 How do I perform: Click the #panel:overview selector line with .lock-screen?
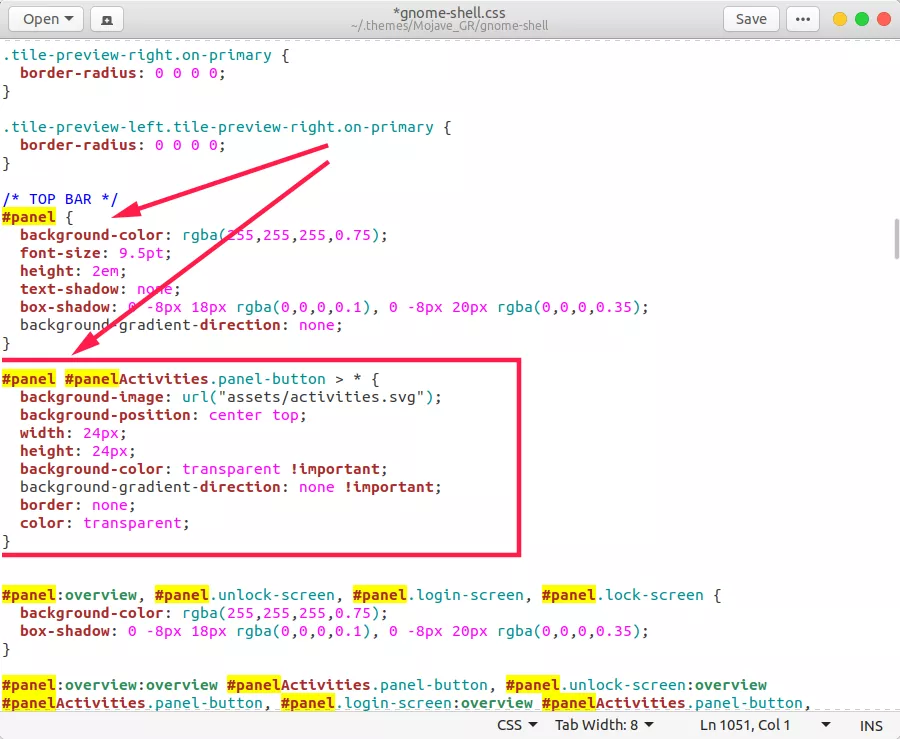362,595
